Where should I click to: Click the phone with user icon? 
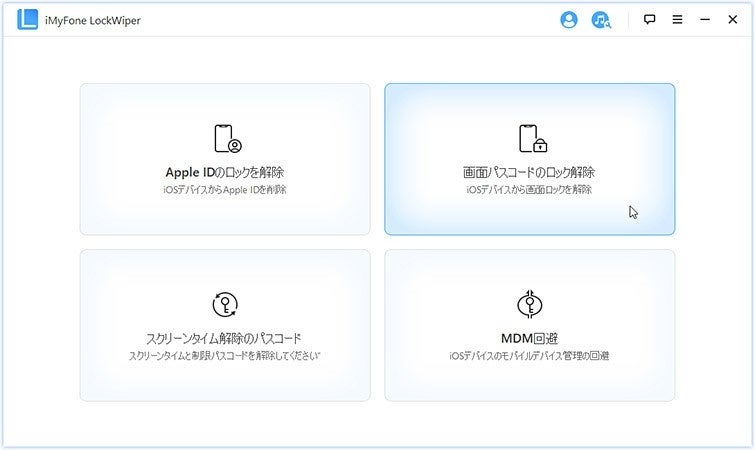point(228,139)
